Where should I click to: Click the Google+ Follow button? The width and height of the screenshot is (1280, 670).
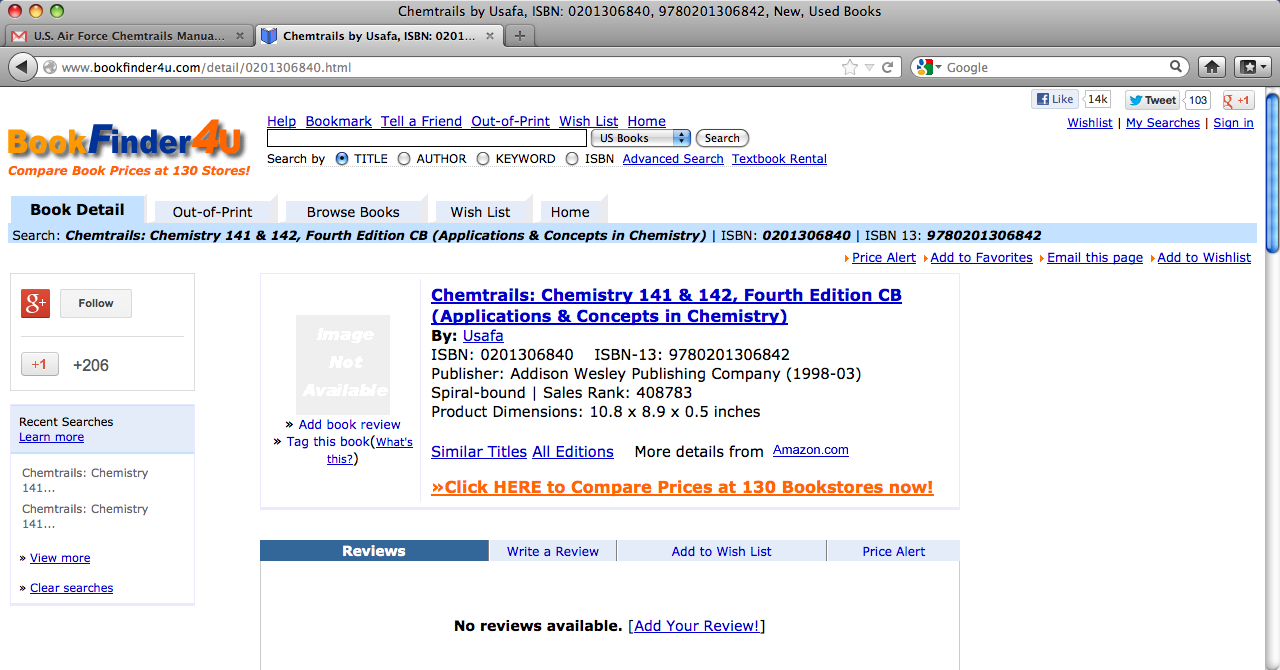coord(96,303)
